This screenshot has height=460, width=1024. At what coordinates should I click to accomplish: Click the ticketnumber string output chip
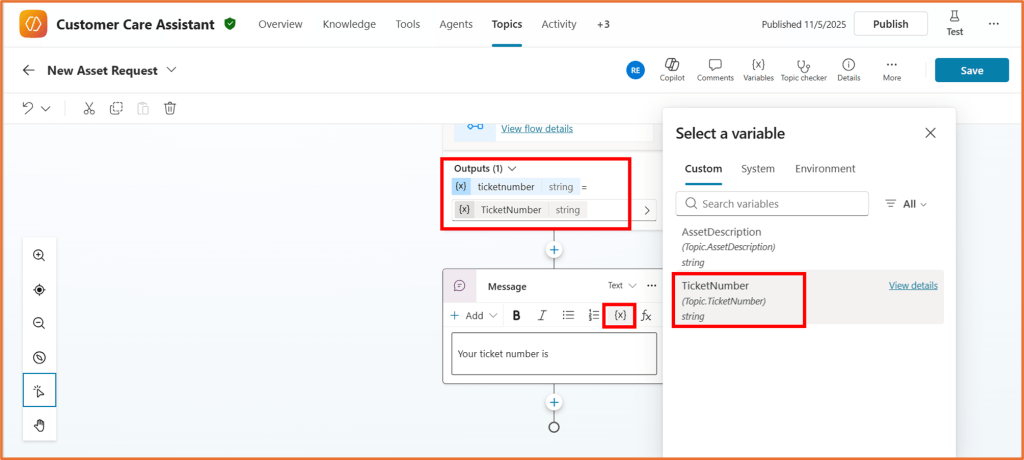click(x=515, y=187)
